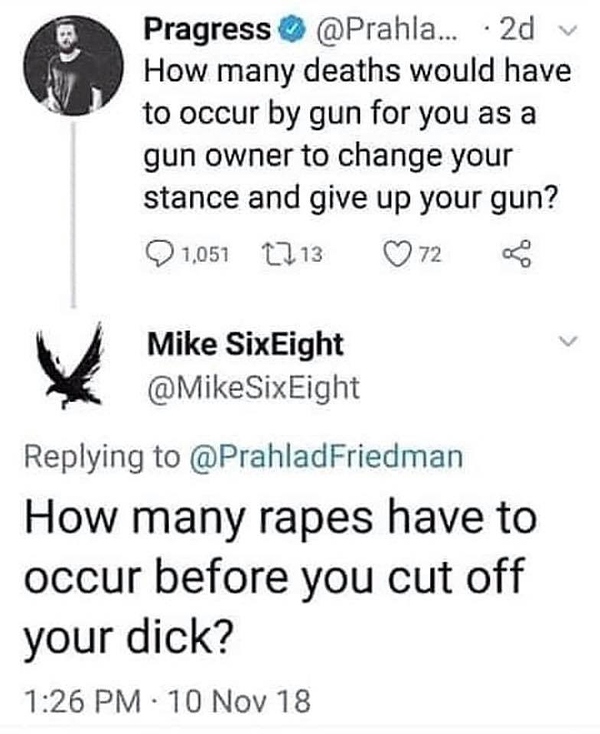Click the Mike SixEight display name
Viewport: 600px width, 734px height.
tap(245, 345)
